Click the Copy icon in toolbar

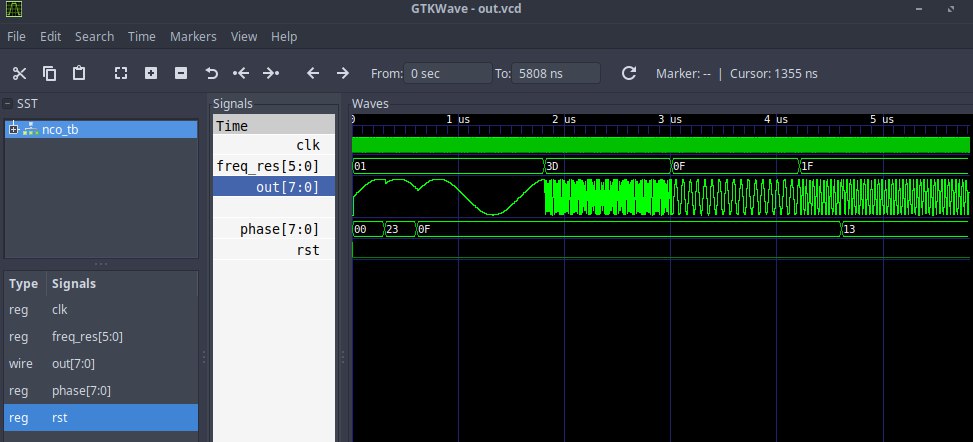pos(49,74)
